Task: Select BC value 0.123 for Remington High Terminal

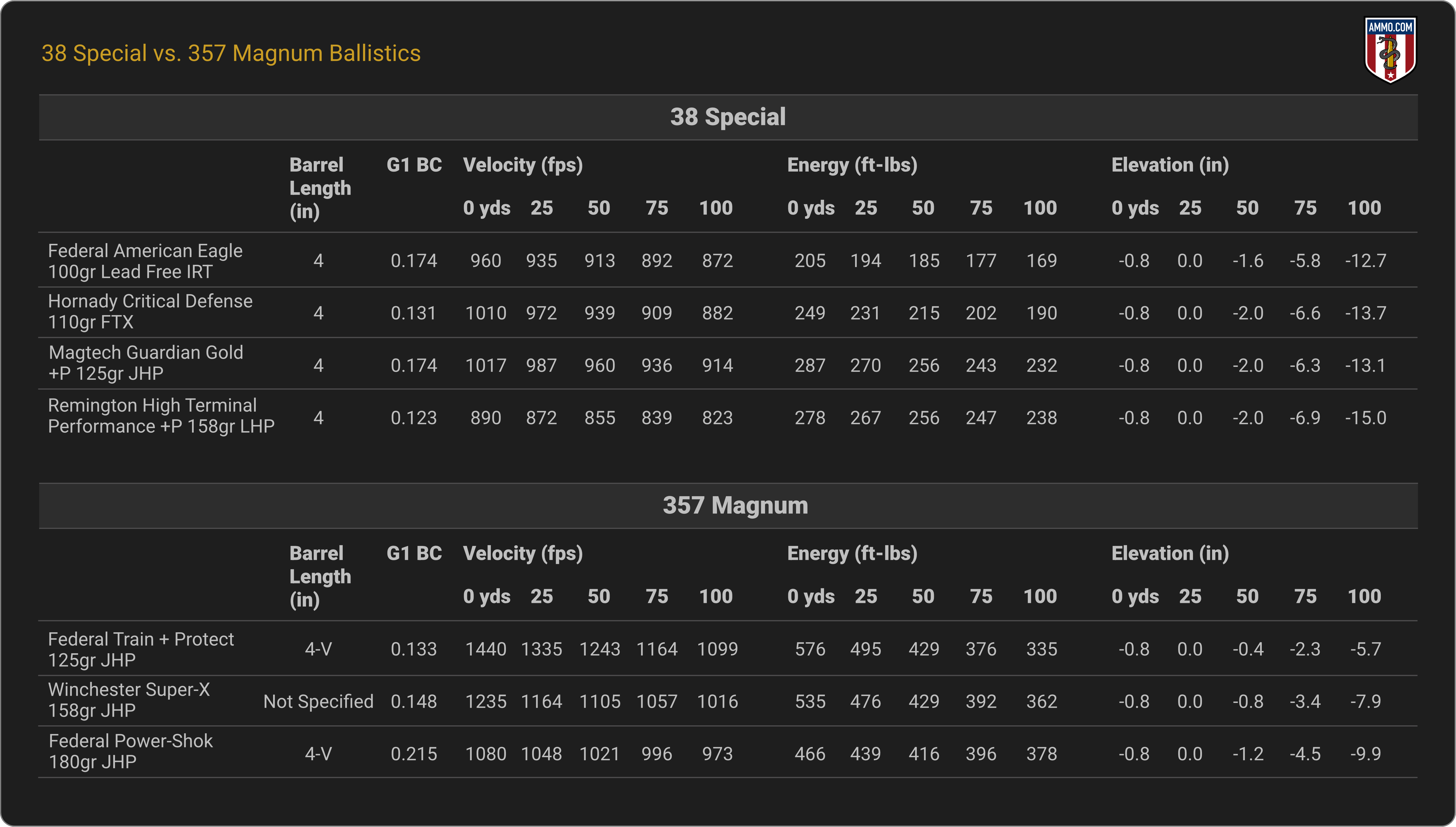Action: 414,418
